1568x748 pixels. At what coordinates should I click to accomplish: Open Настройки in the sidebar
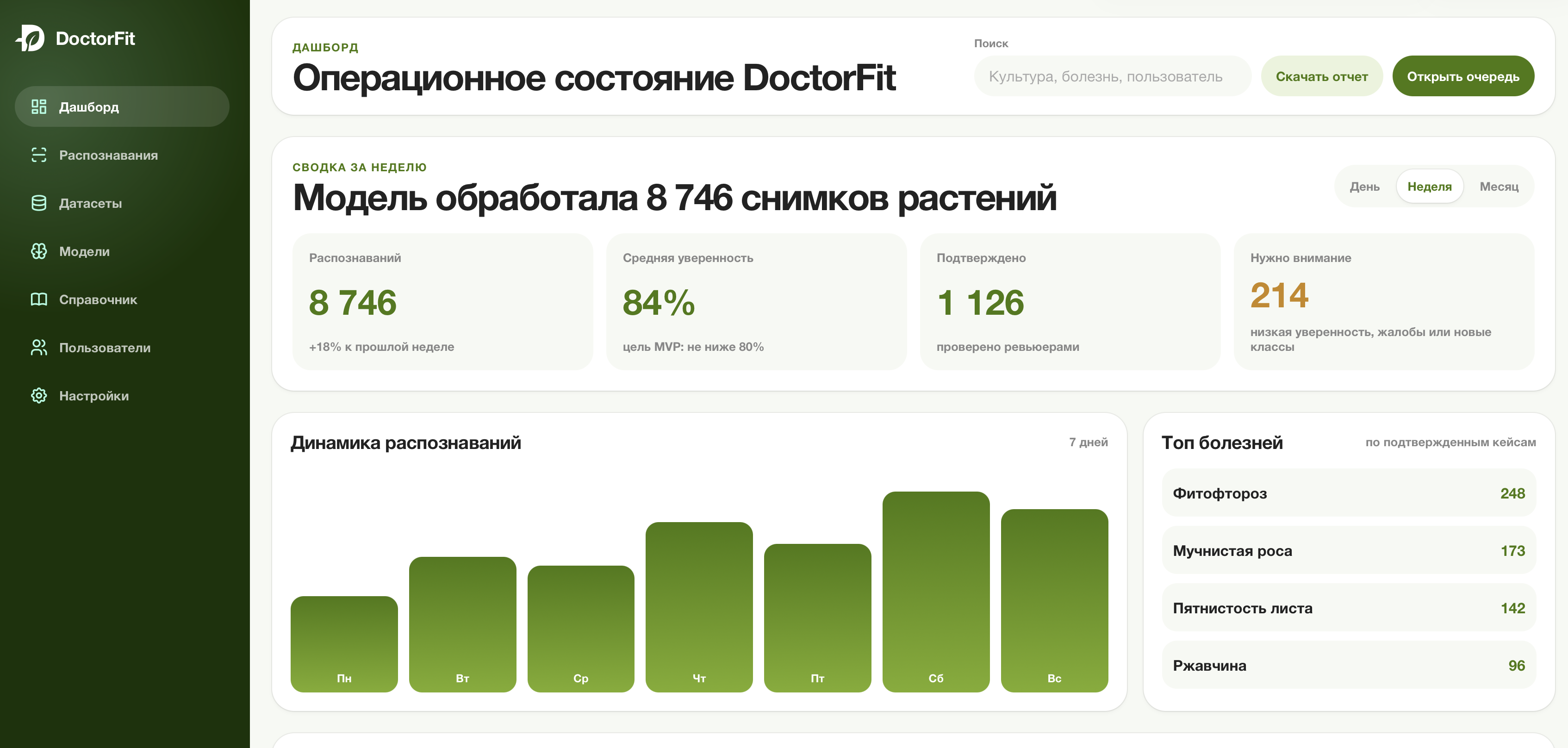[x=122, y=395]
